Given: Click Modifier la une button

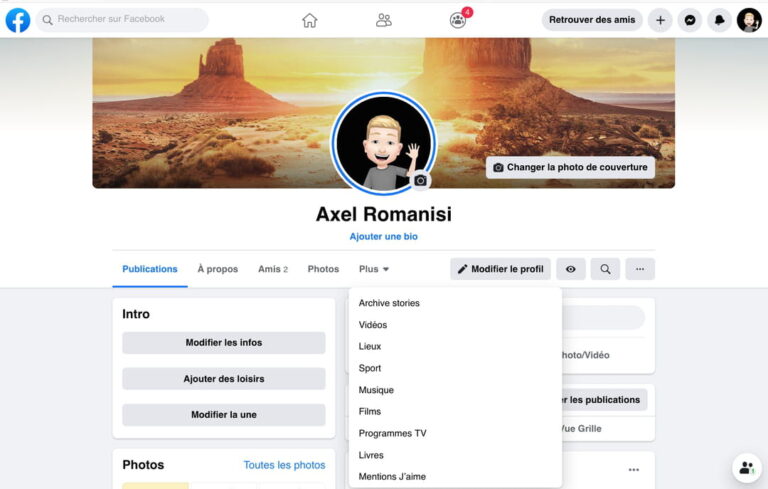Looking at the screenshot, I should [x=224, y=415].
